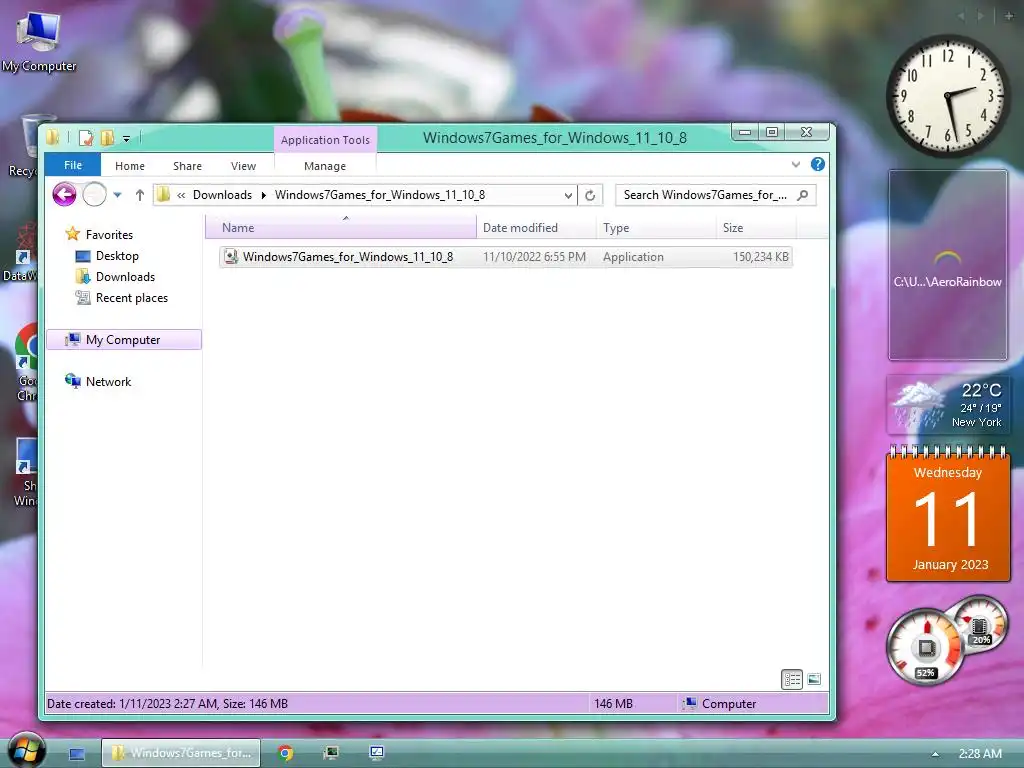
Task: Select My Computer in navigation pane
Action: click(x=124, y=340)
